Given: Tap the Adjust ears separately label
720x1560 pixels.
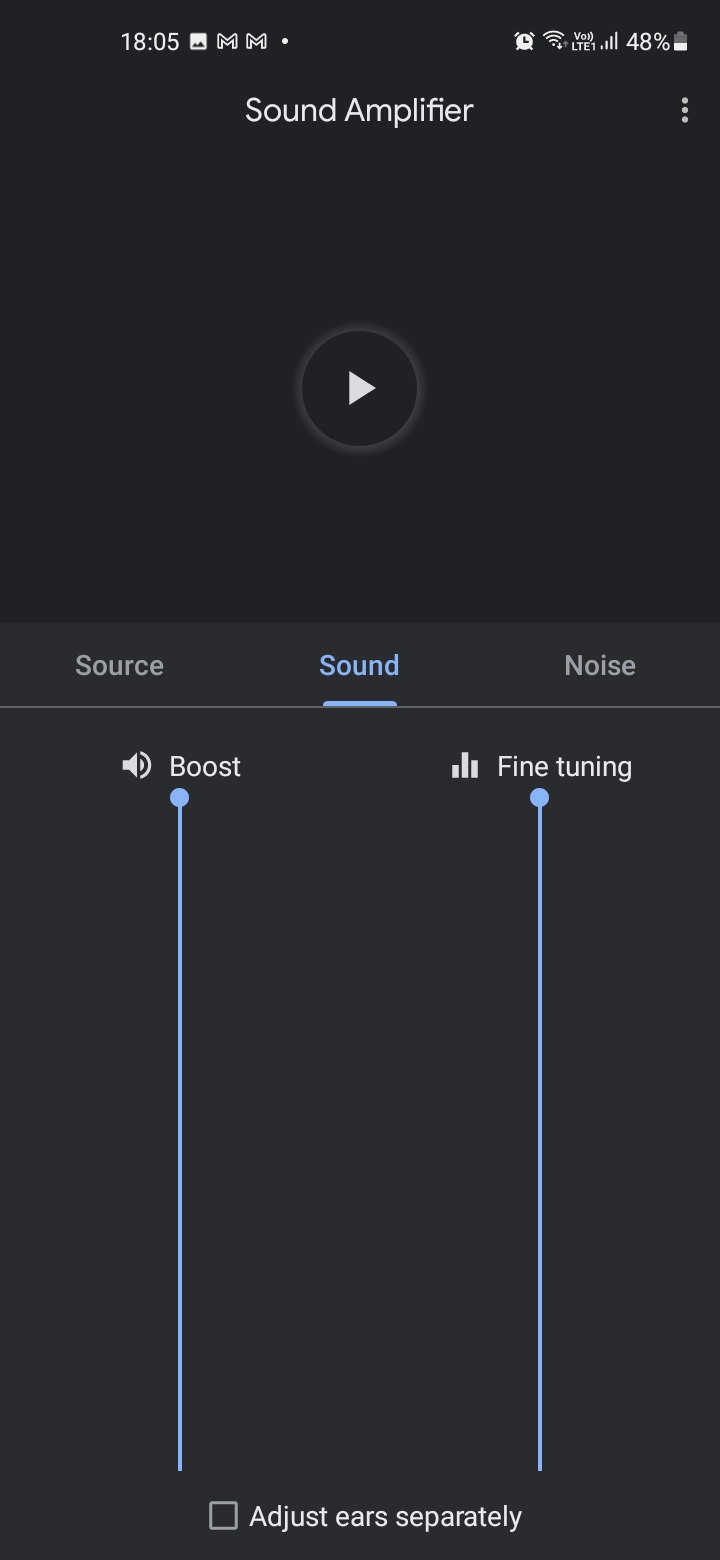Looking at the screenshot, I should (x=385, y=1517).
